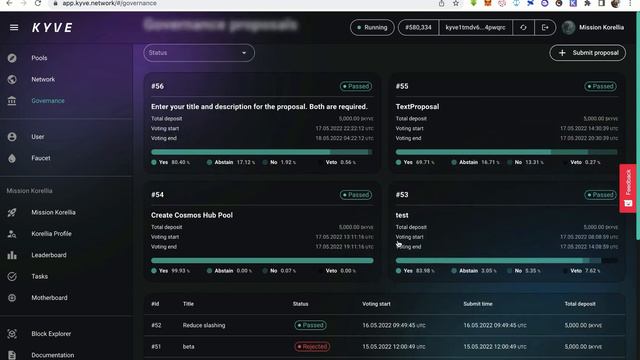Screen dimensions: 640x360
Task: Click the Passed badge on proposal #55
Action: [x=600, y=86]
